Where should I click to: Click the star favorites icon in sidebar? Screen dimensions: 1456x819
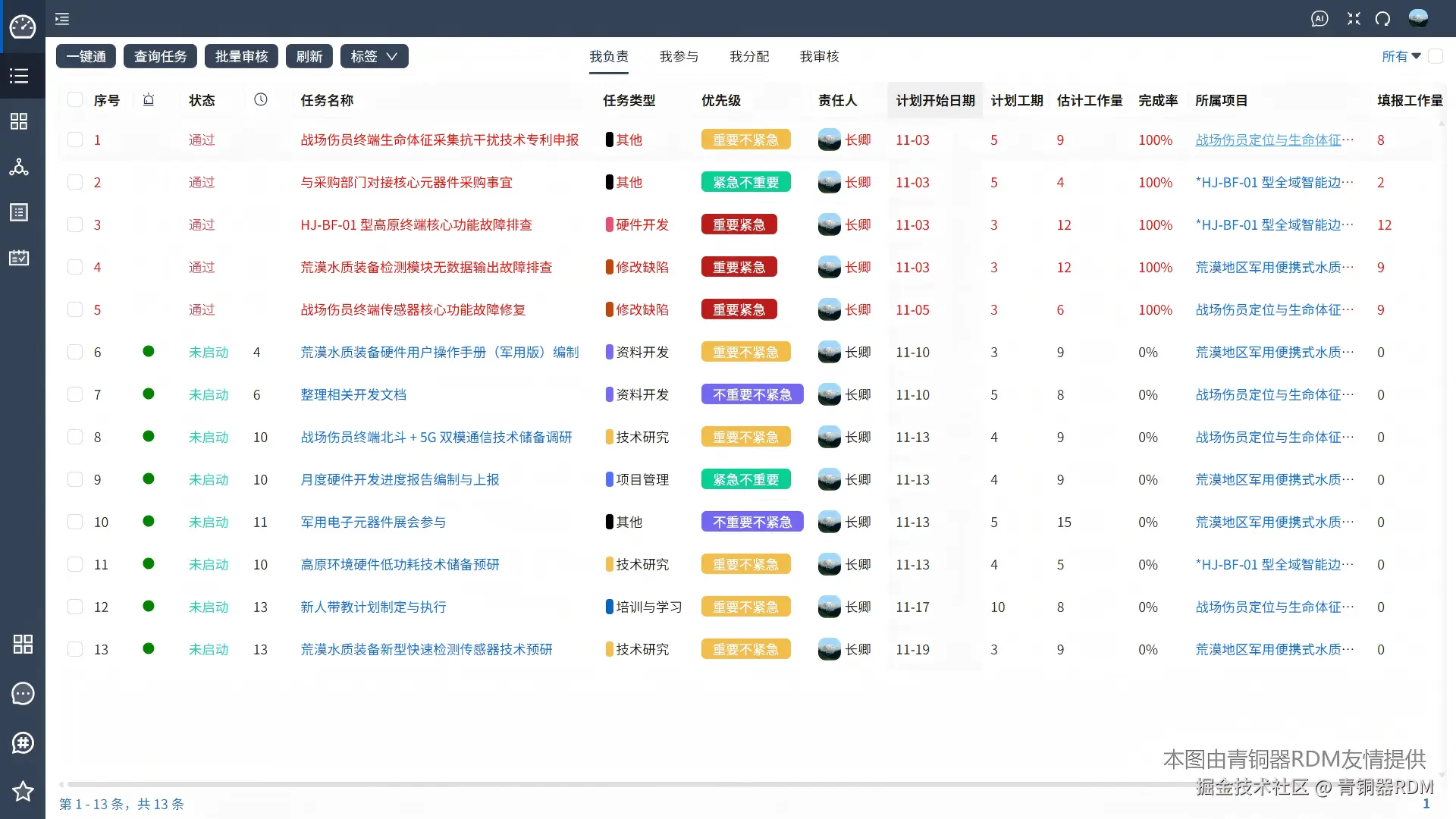[22, 792]
